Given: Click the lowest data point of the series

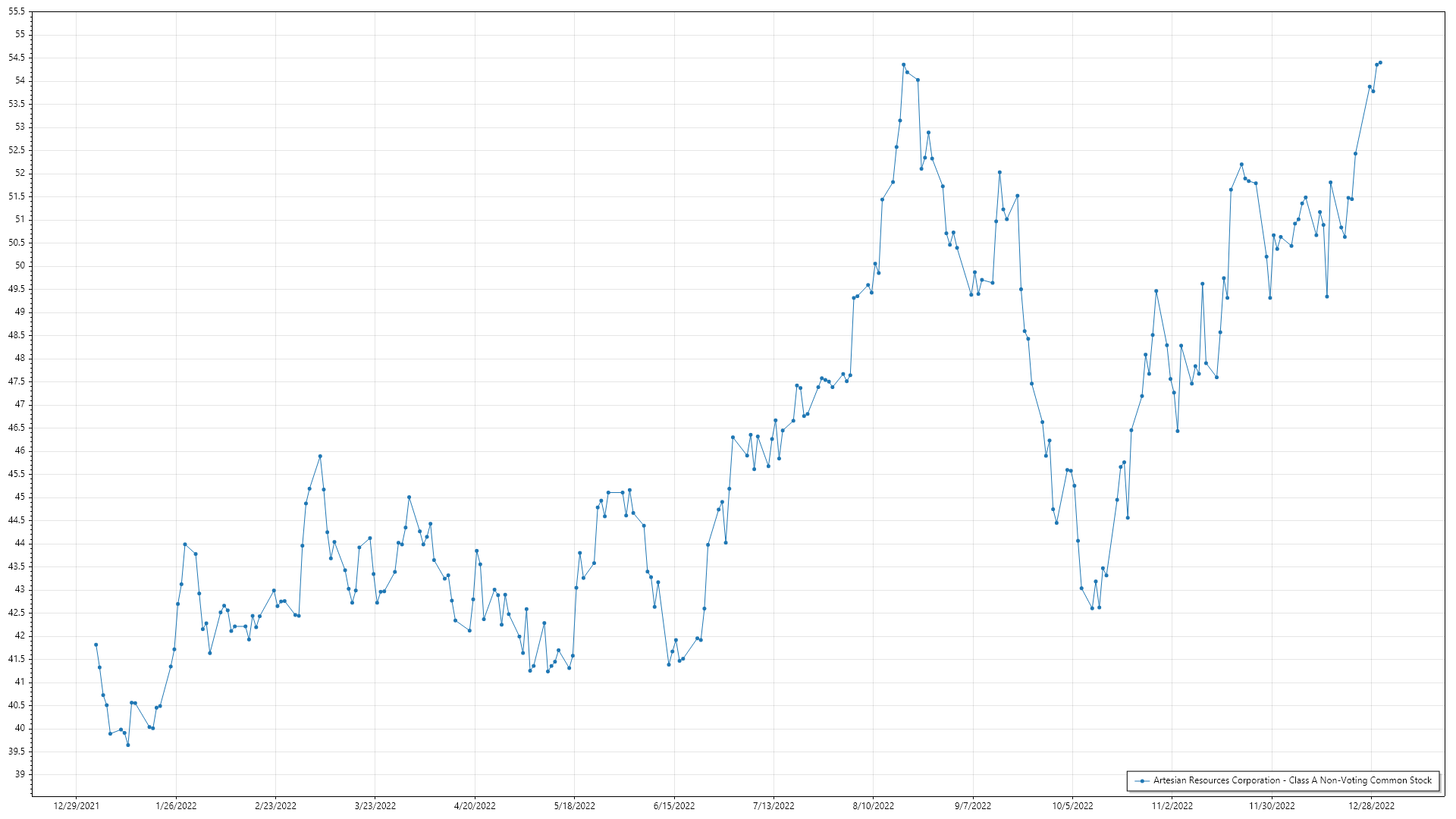Looking at the screenshot, I should [128, 745].
